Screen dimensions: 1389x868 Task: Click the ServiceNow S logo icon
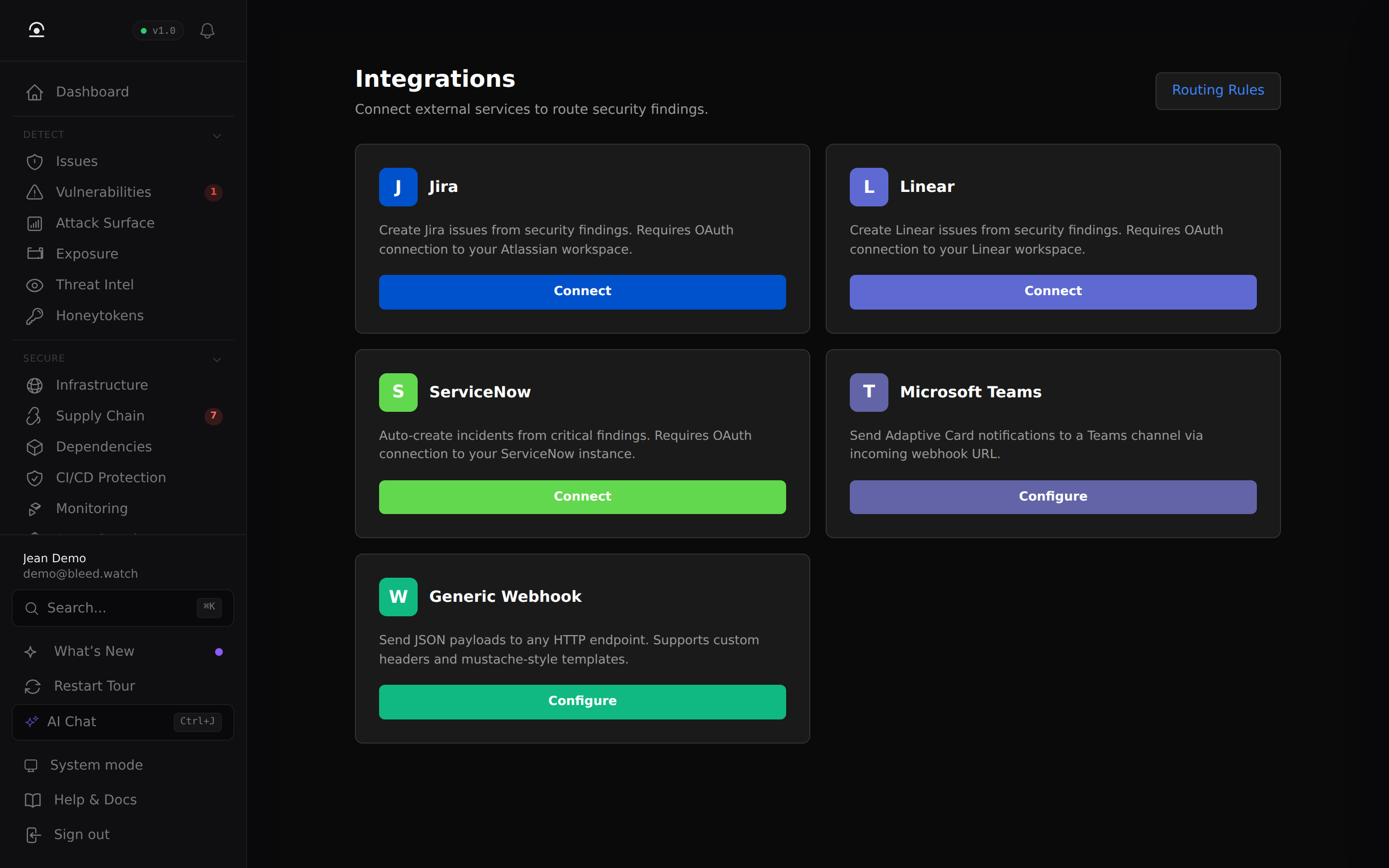(398, 393)
